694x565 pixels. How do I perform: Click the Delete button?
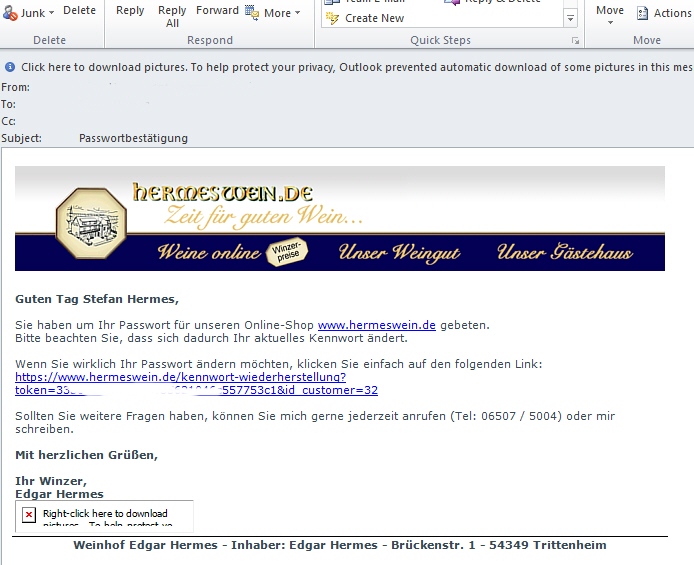[x=79, y=10]
